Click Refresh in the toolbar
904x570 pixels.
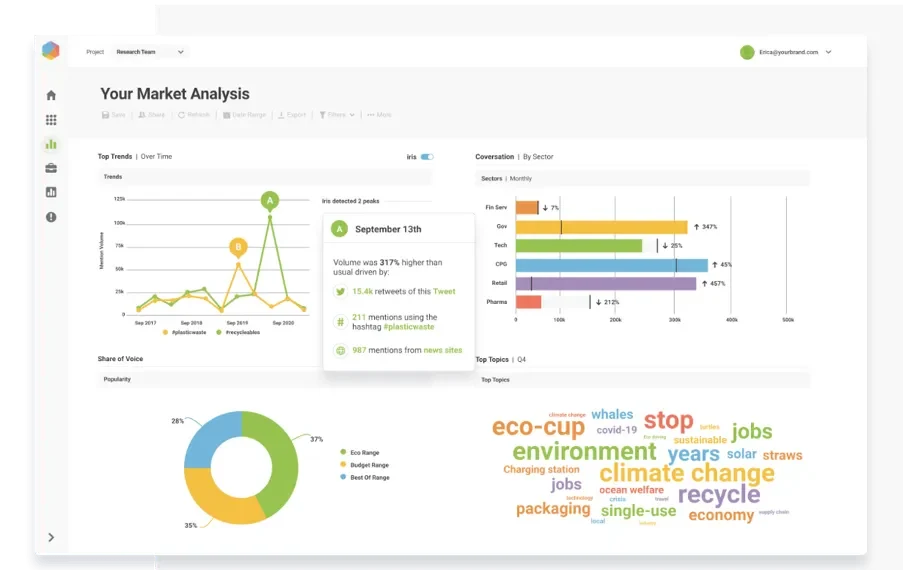click(x=194, y=115)
